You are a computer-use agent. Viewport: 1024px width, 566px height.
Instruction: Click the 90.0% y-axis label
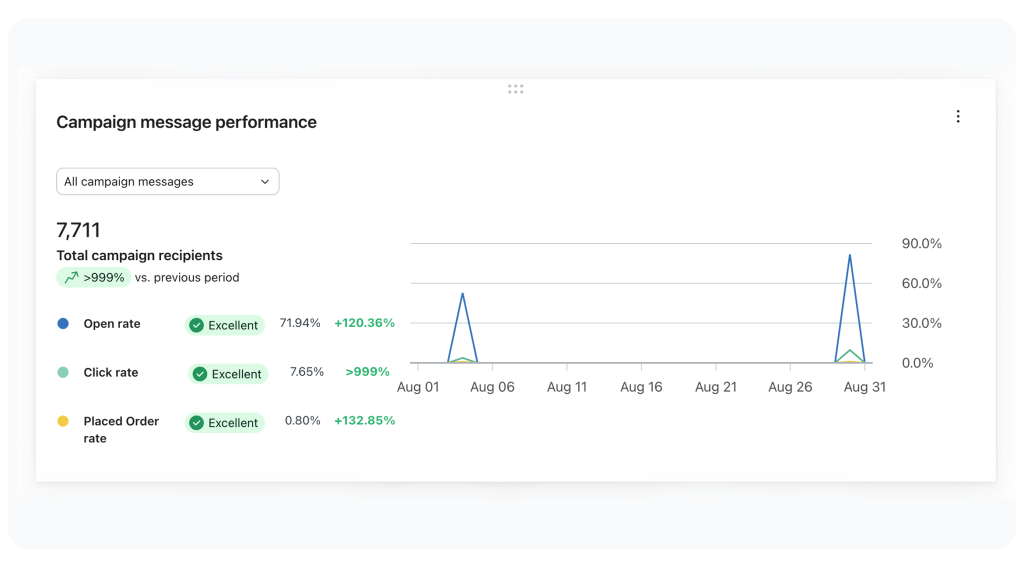point(921,244)
